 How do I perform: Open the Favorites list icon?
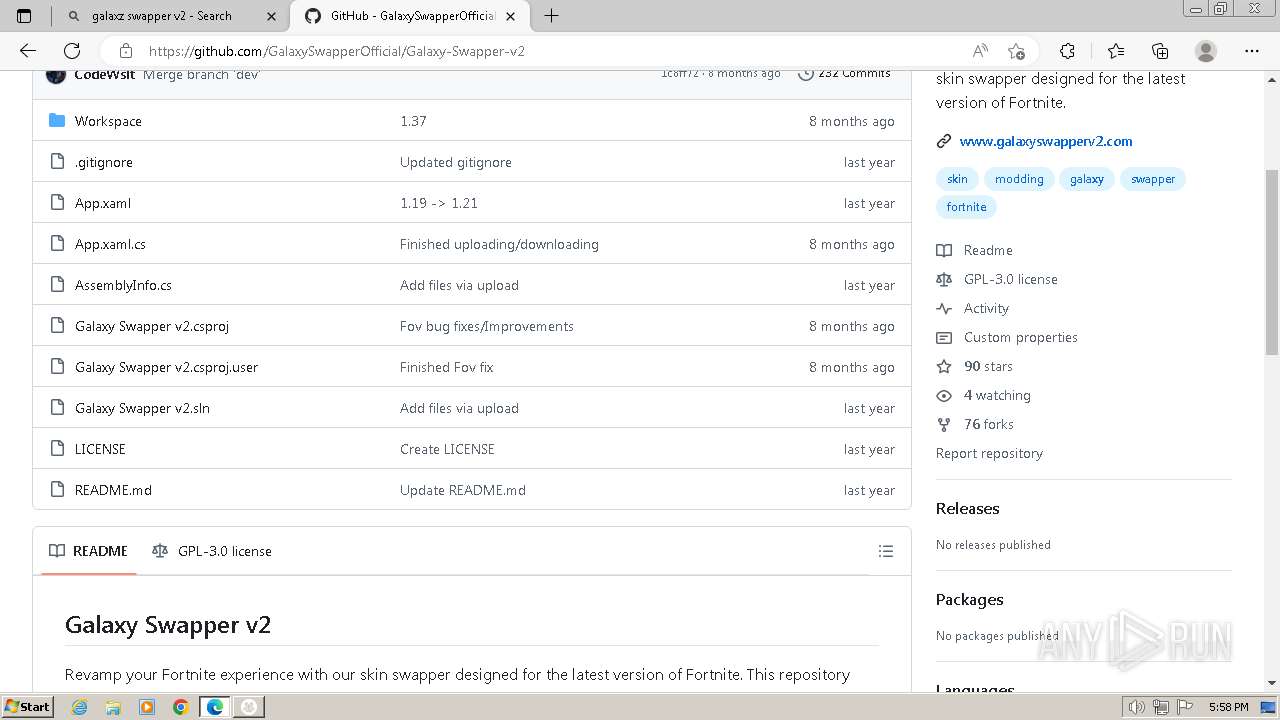pos(1116,51)
